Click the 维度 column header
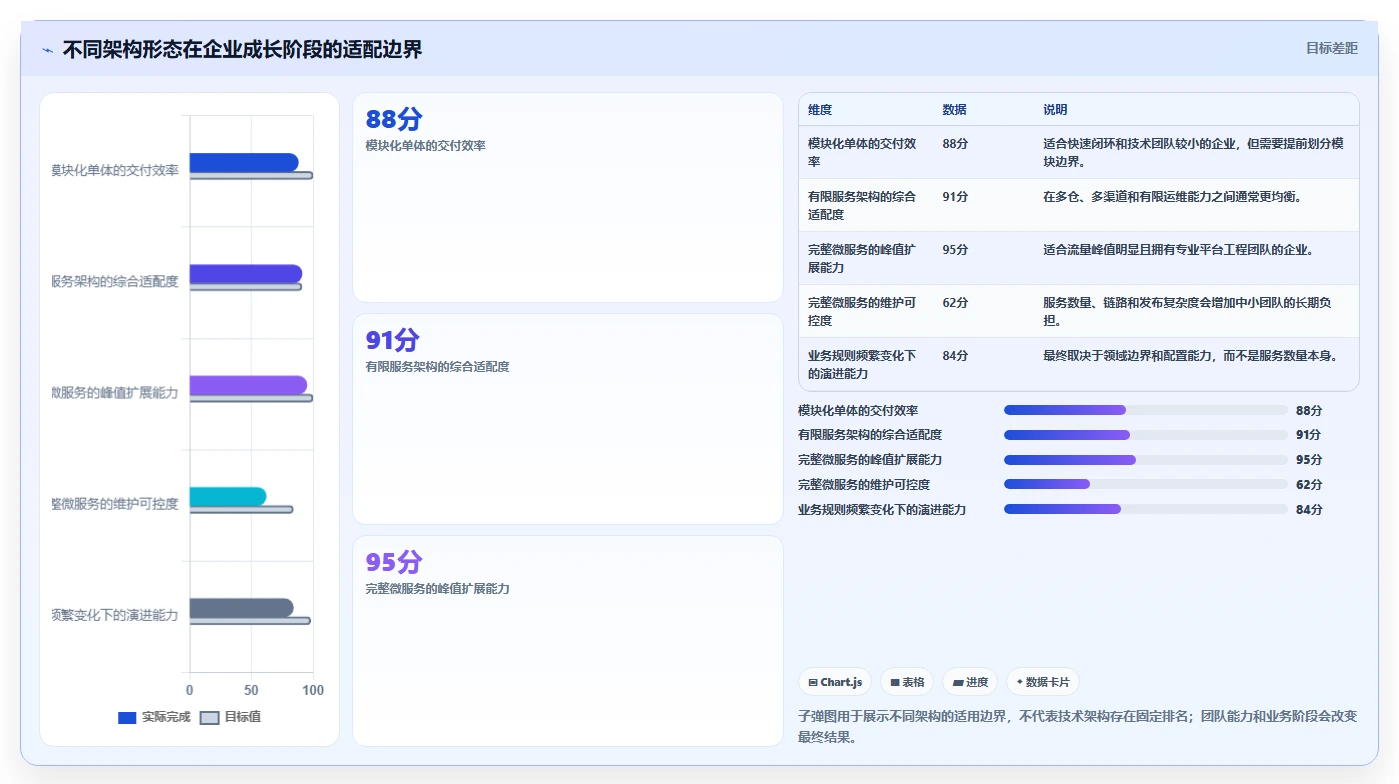Viewport: 1399px width, 784px height. click(820, 110)
